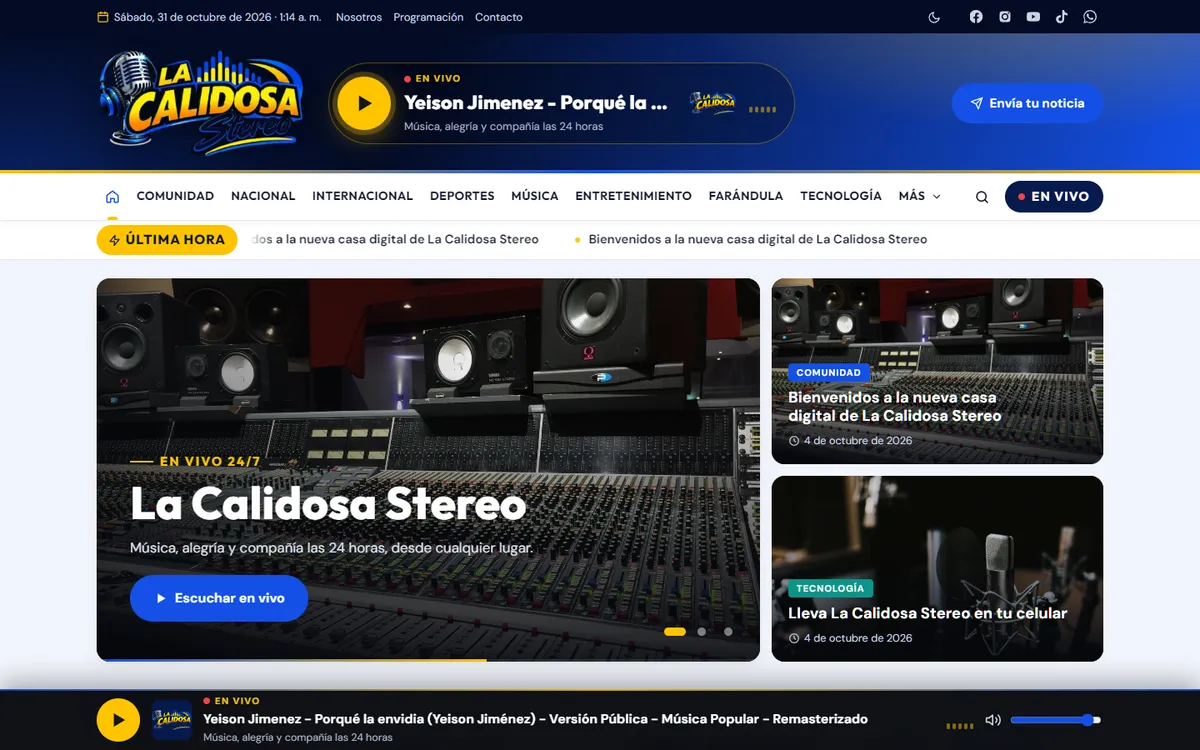This screenshot has height=750, width=1200.
Task: Click the station logo in bottom player
Action: tap(172, 720)
